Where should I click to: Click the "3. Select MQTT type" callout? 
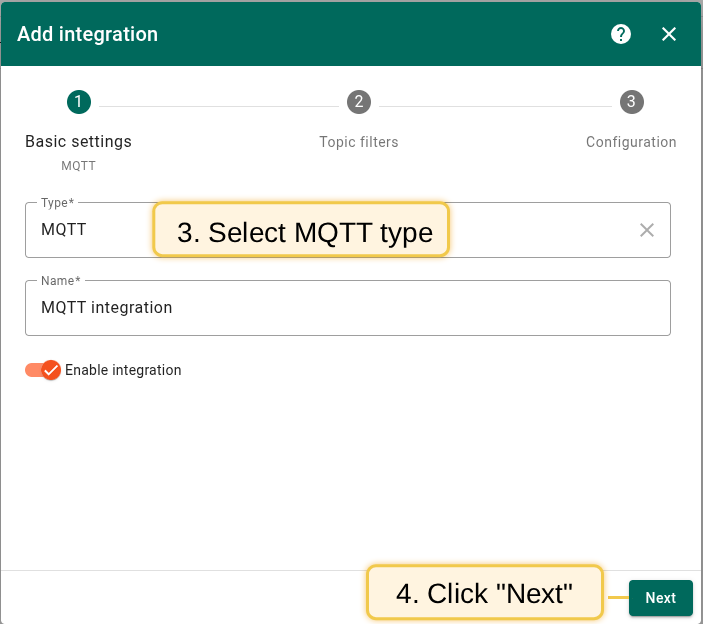tap(301, 231)
